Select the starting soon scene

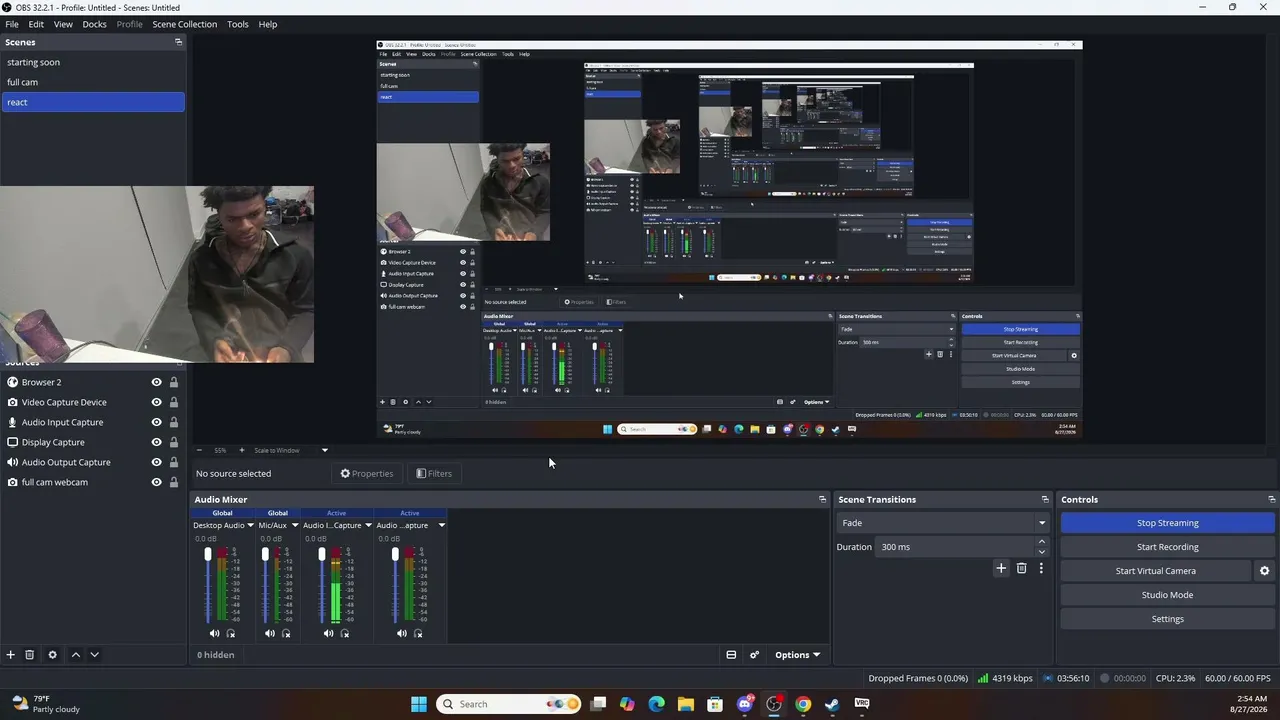click(93, 62)
